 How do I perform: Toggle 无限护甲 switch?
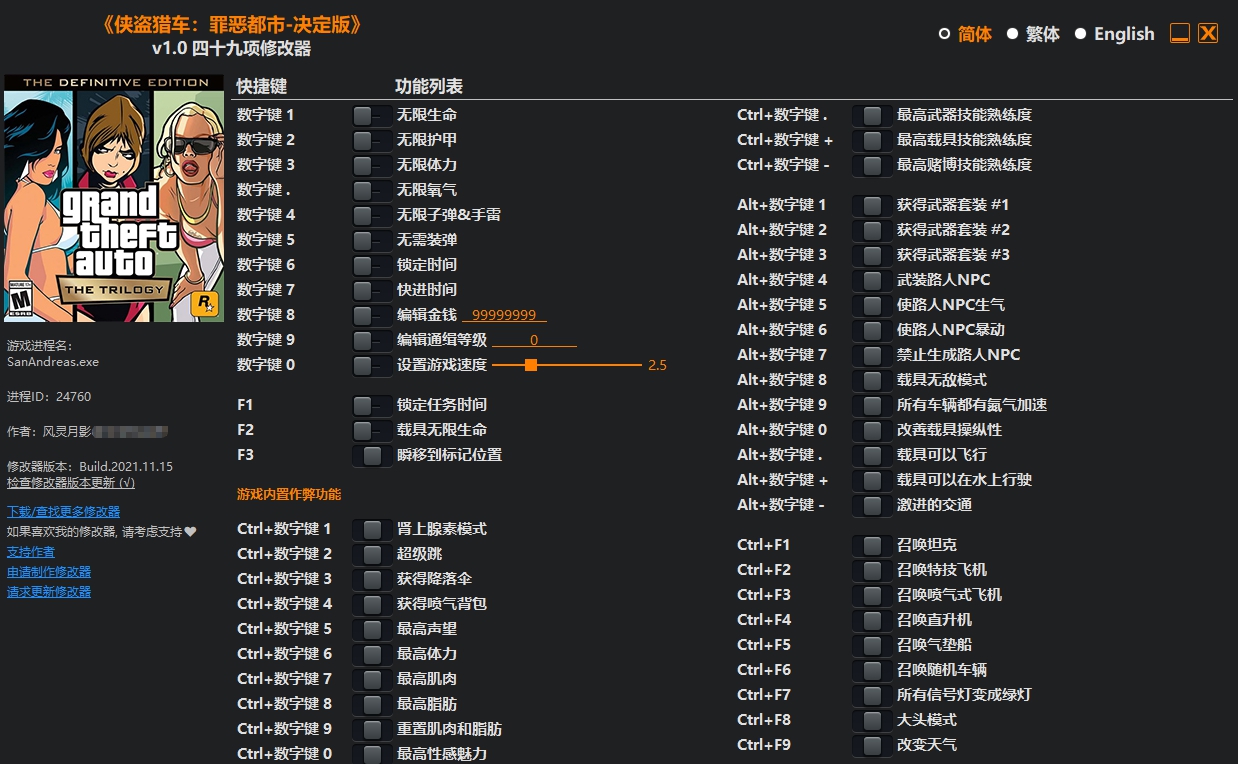pyautogui.click(x=372, y=140)
